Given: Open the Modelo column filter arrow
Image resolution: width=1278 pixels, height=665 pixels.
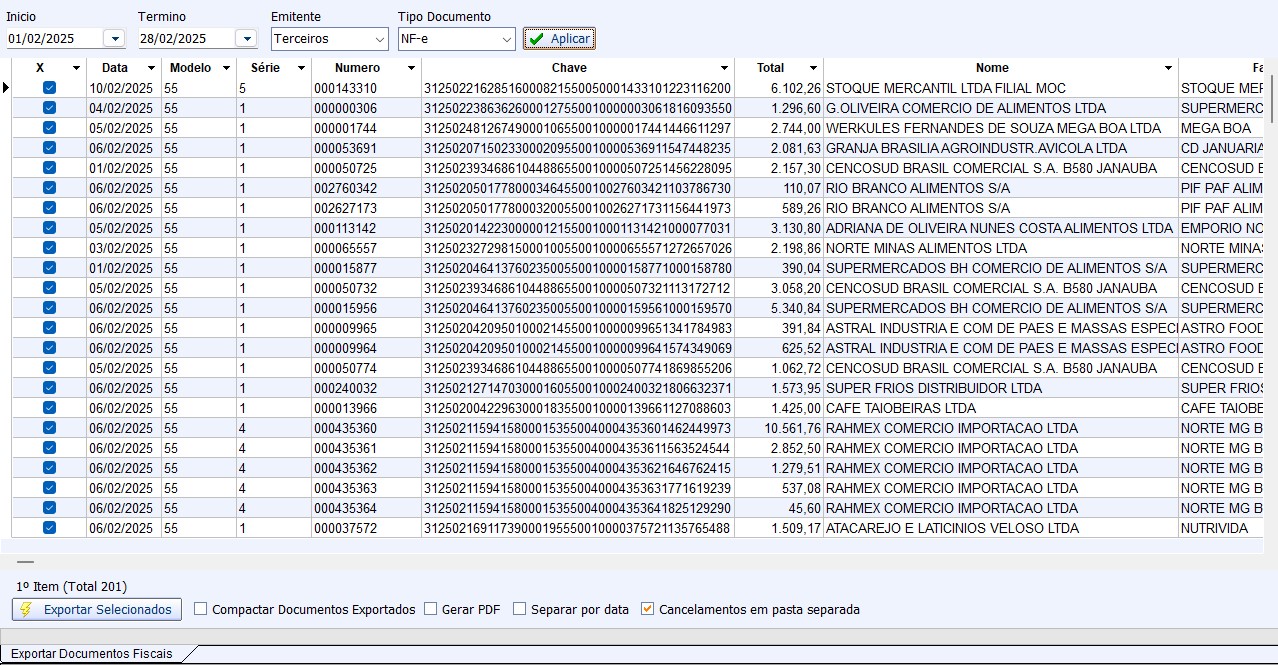Looking at the screenshot, I should tap(225, 68).
